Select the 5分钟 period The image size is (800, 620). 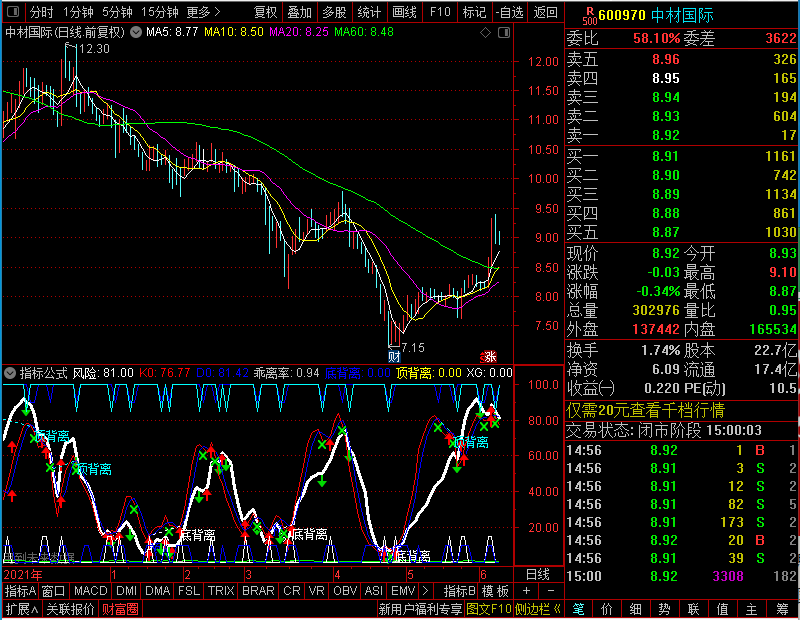click(117, 12)
